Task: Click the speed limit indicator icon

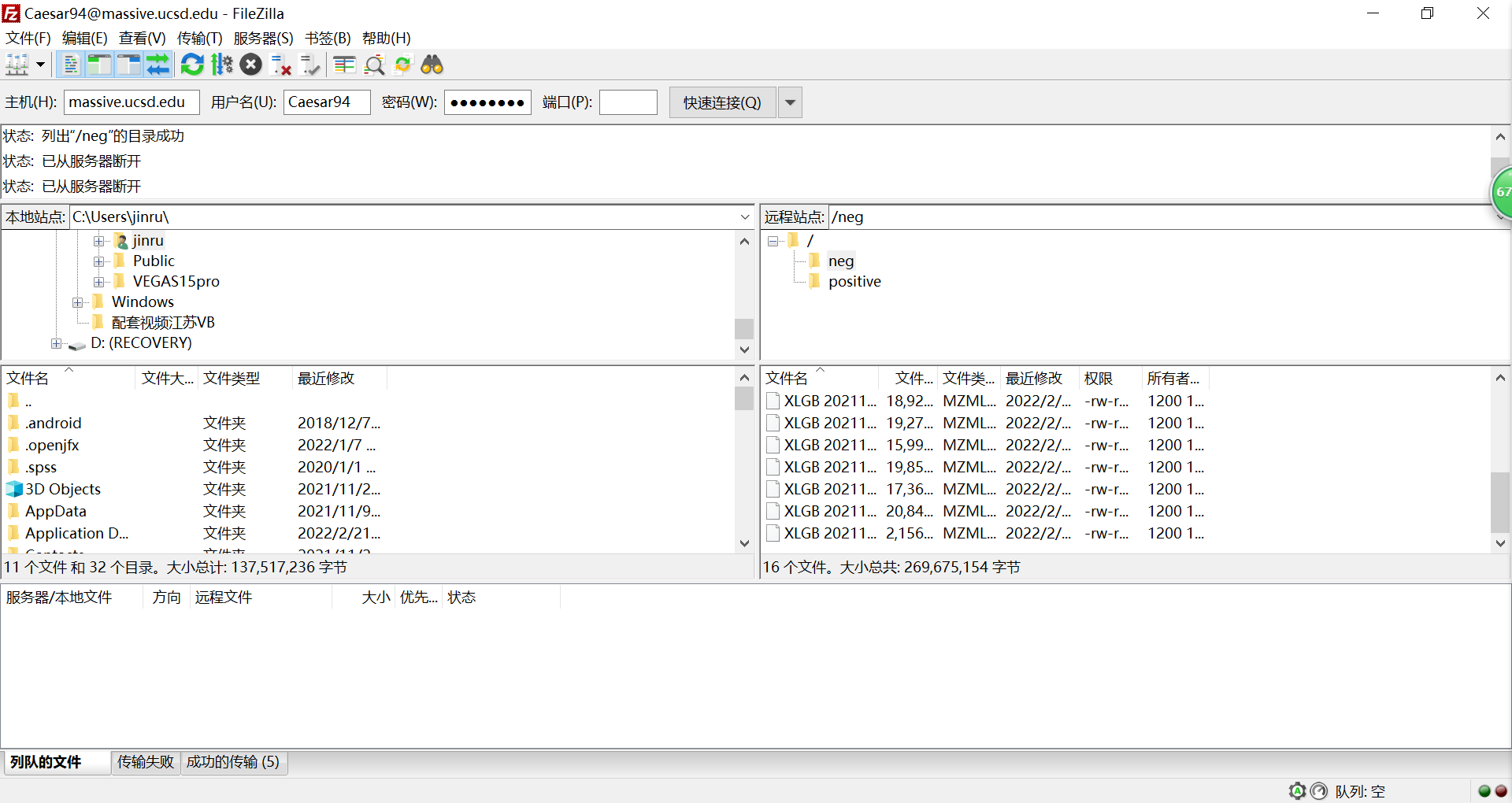Action: 1319,791
